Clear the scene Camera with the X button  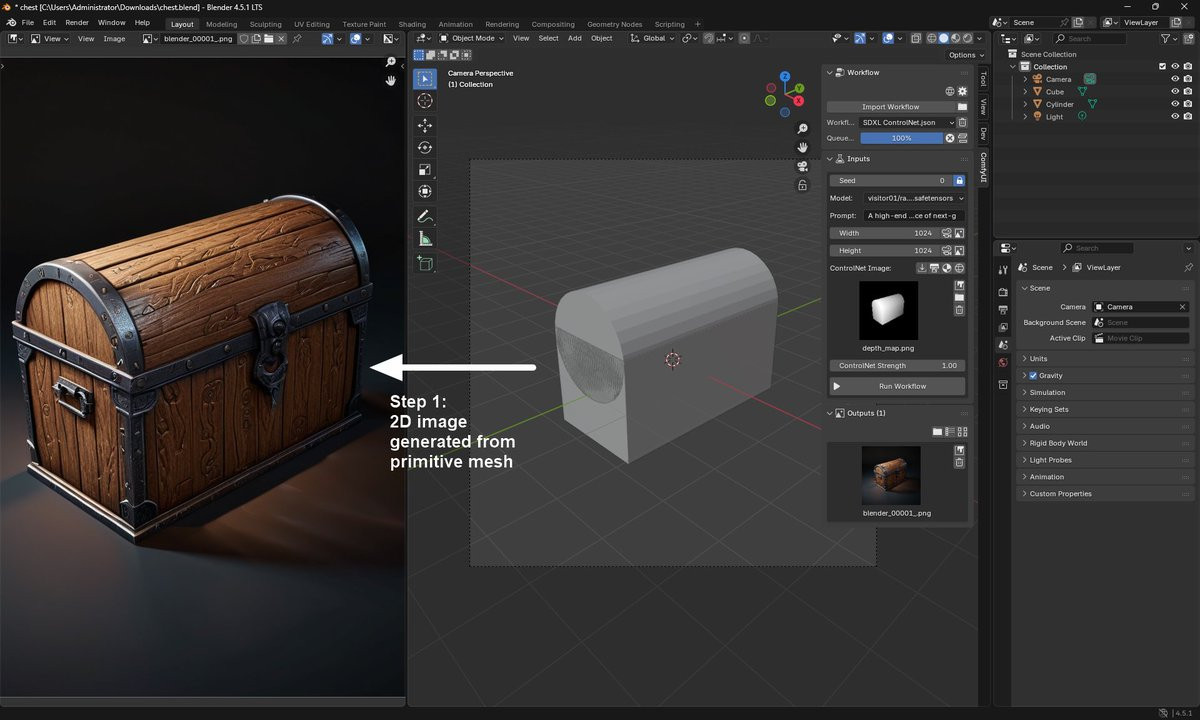[x=1183, y=307]
